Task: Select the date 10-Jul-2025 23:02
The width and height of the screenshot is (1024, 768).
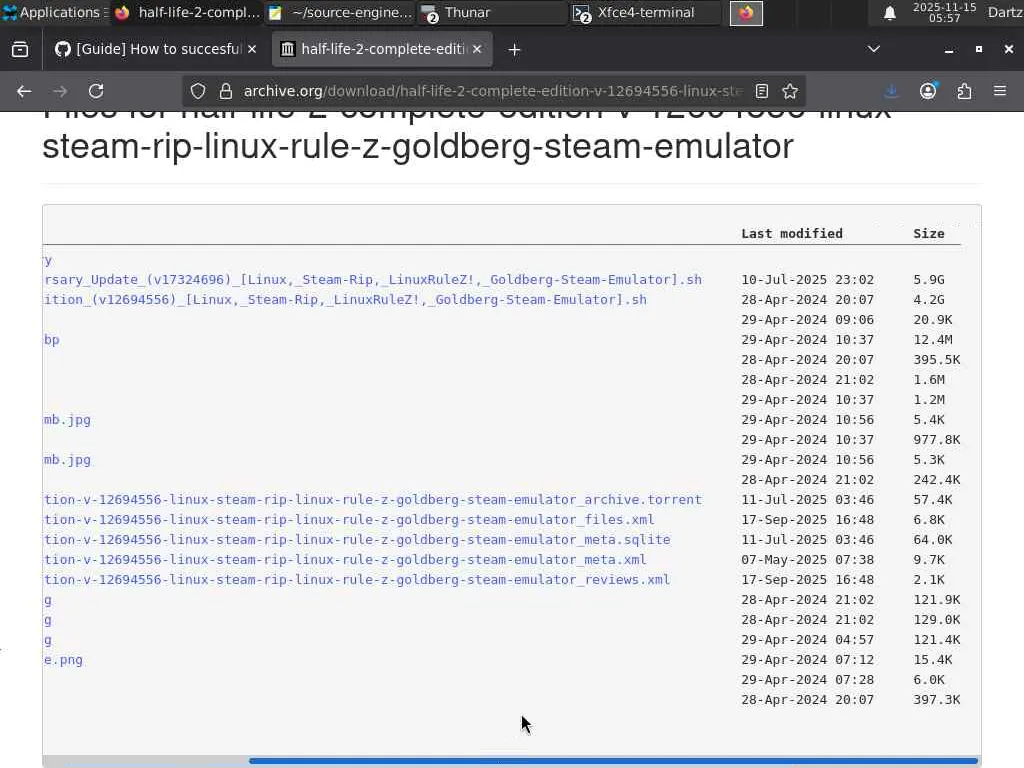Action: tap(807, 280)
